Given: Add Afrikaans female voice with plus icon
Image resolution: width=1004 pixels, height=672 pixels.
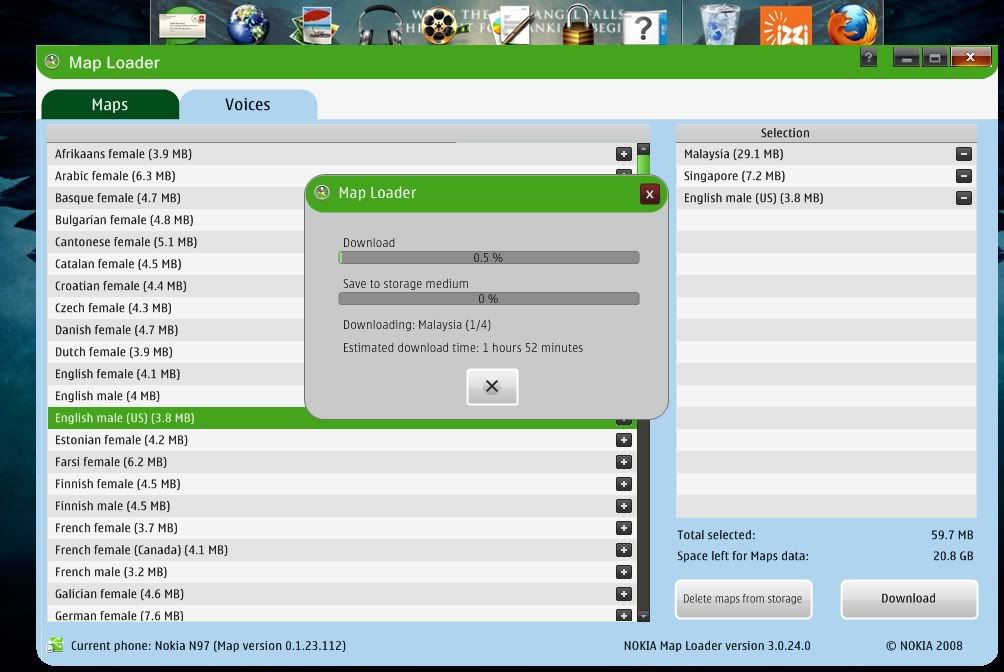Looking at the screenshot, I should tap(624, 154).
